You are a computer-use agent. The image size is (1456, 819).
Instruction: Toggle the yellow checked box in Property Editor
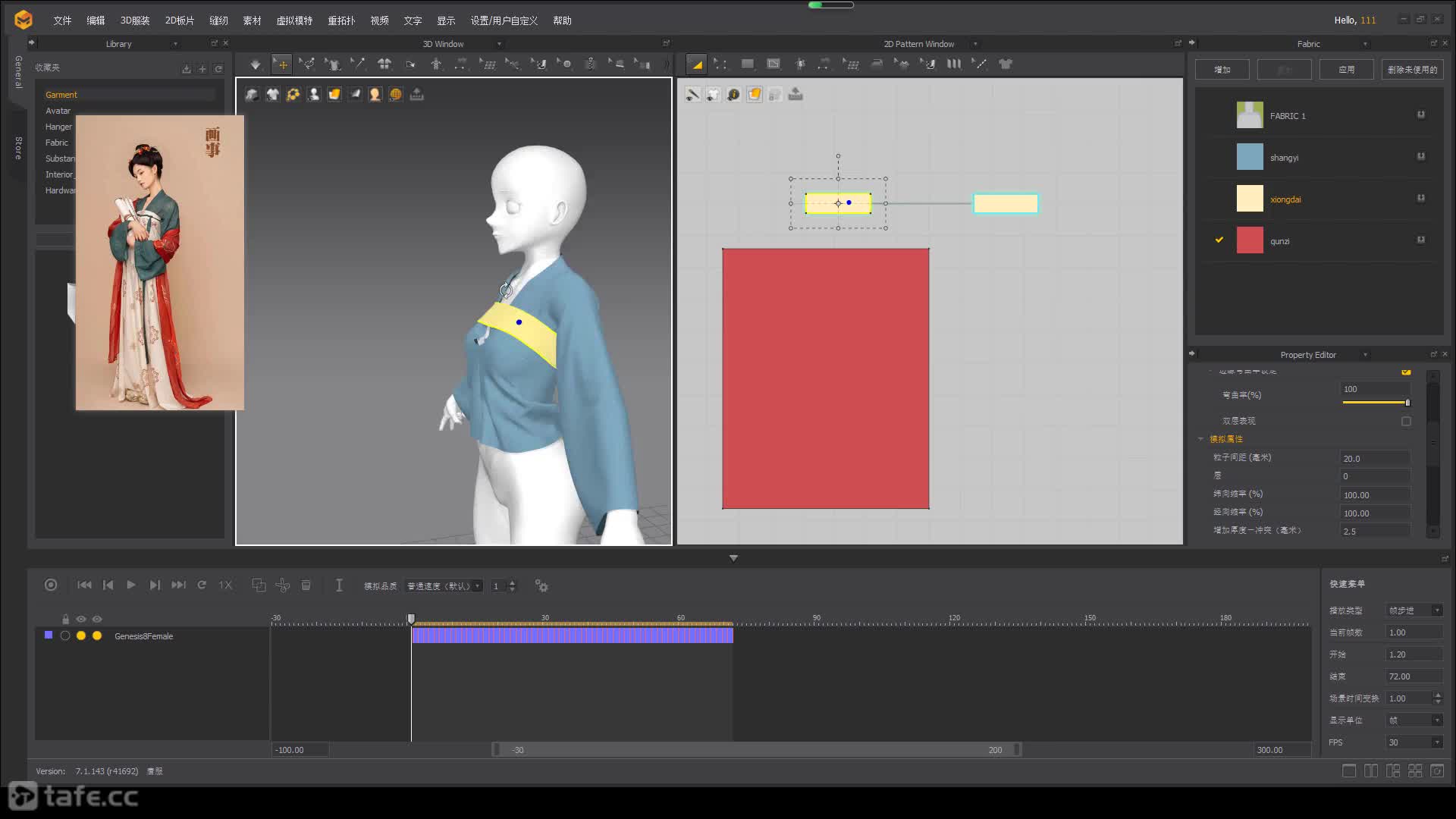pyautogui.click(x=1406, y=372)
